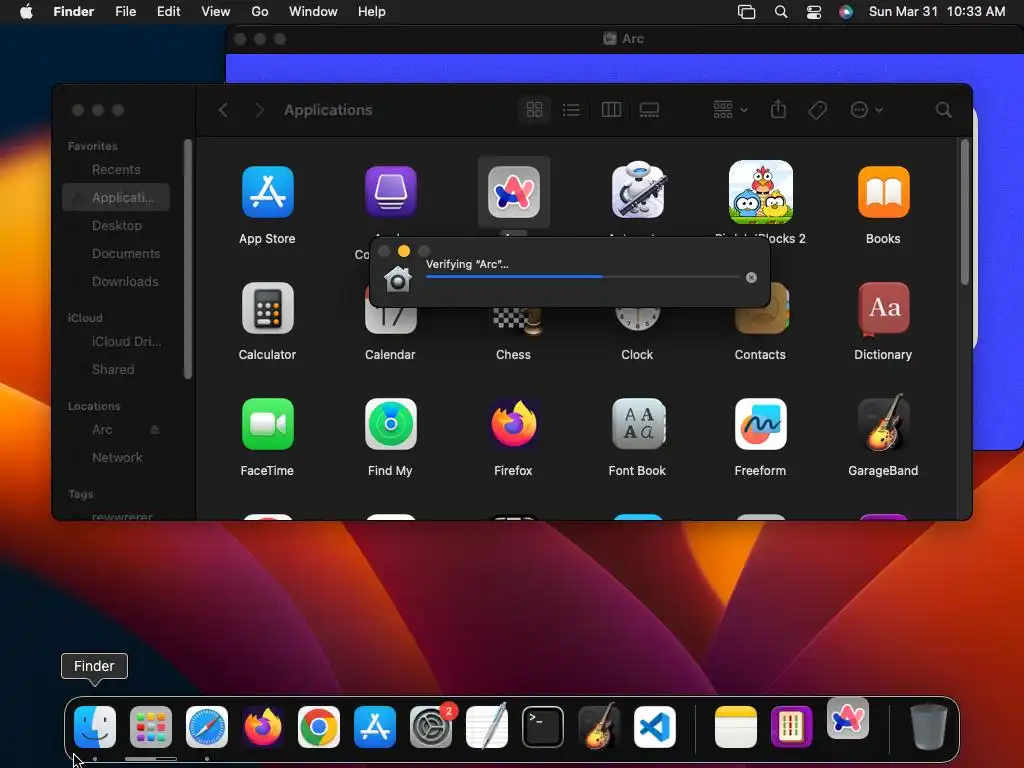Go back in Finder history
Viewport: 1024px width, 768px height.
223,110
